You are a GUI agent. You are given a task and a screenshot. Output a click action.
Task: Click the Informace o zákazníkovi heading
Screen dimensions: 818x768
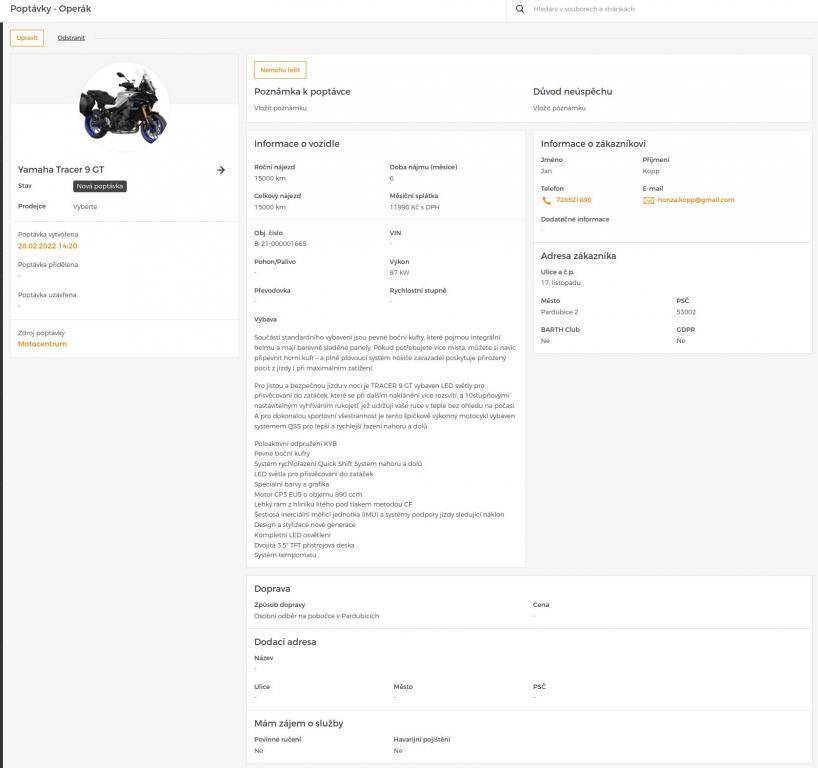tap(593, 143)
